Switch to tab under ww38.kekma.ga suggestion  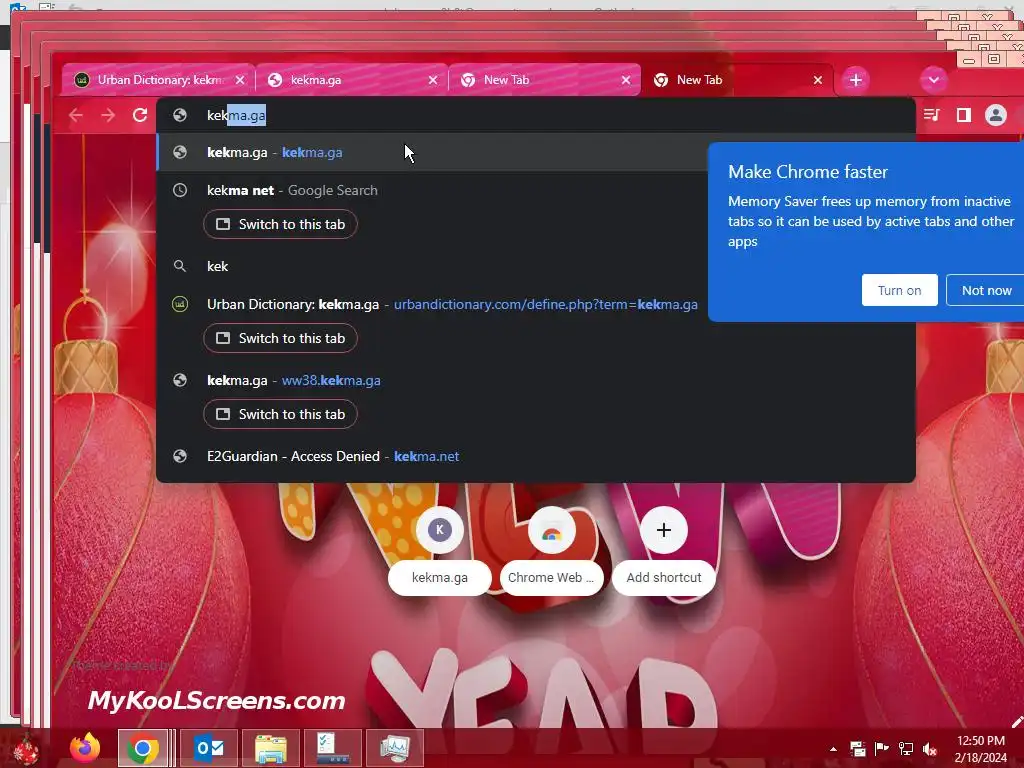coord(280,414)
